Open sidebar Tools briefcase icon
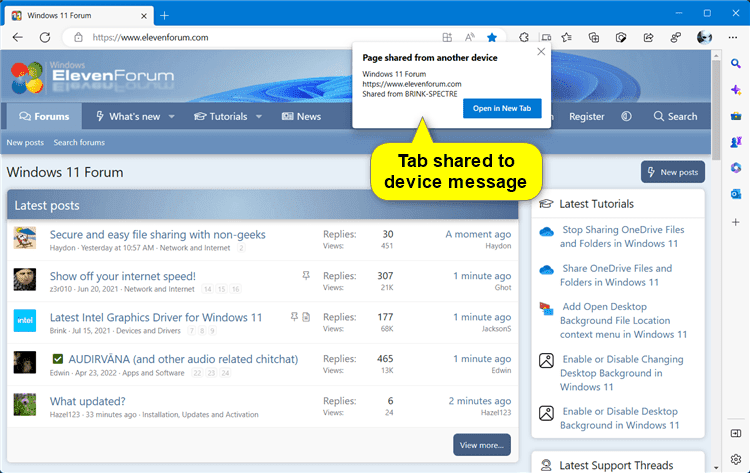The image size is (750, 473). (736, 116)
